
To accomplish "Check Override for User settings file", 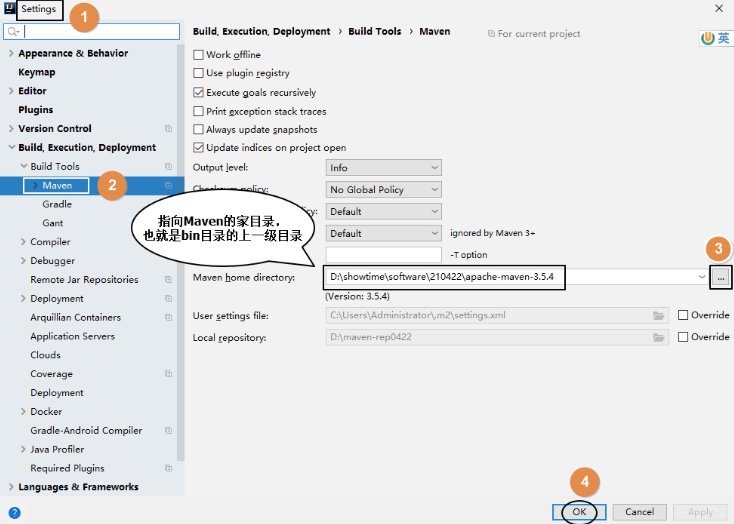I will click(683, 316).
